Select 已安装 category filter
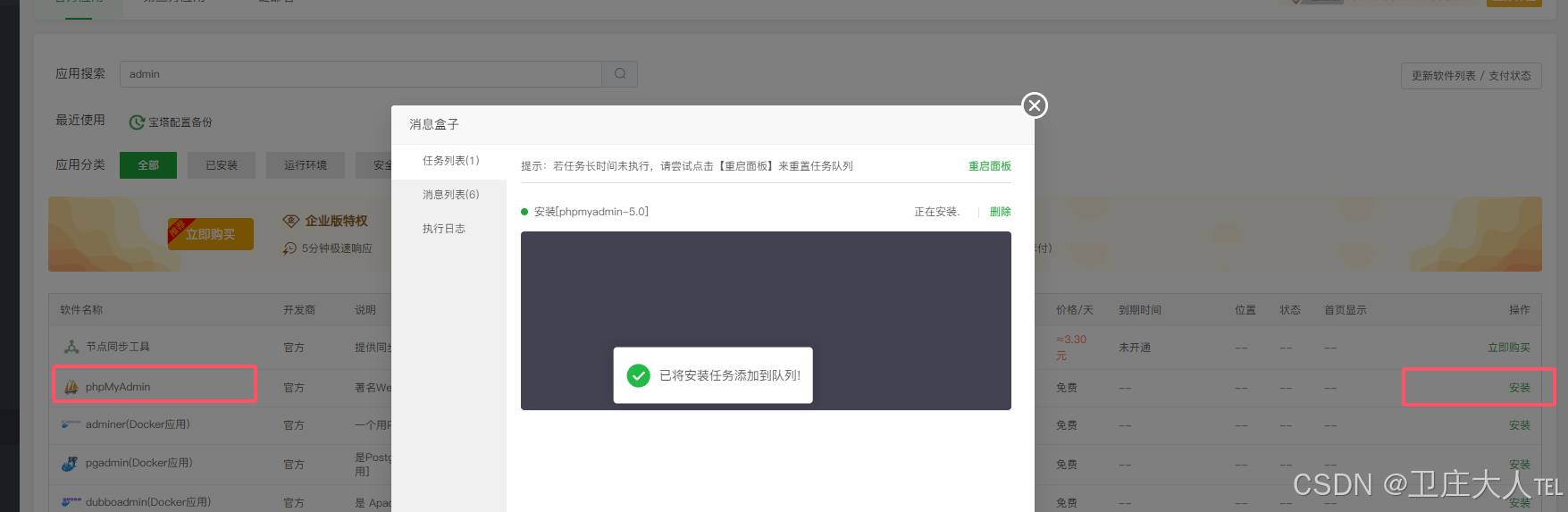 click(222, 165)
